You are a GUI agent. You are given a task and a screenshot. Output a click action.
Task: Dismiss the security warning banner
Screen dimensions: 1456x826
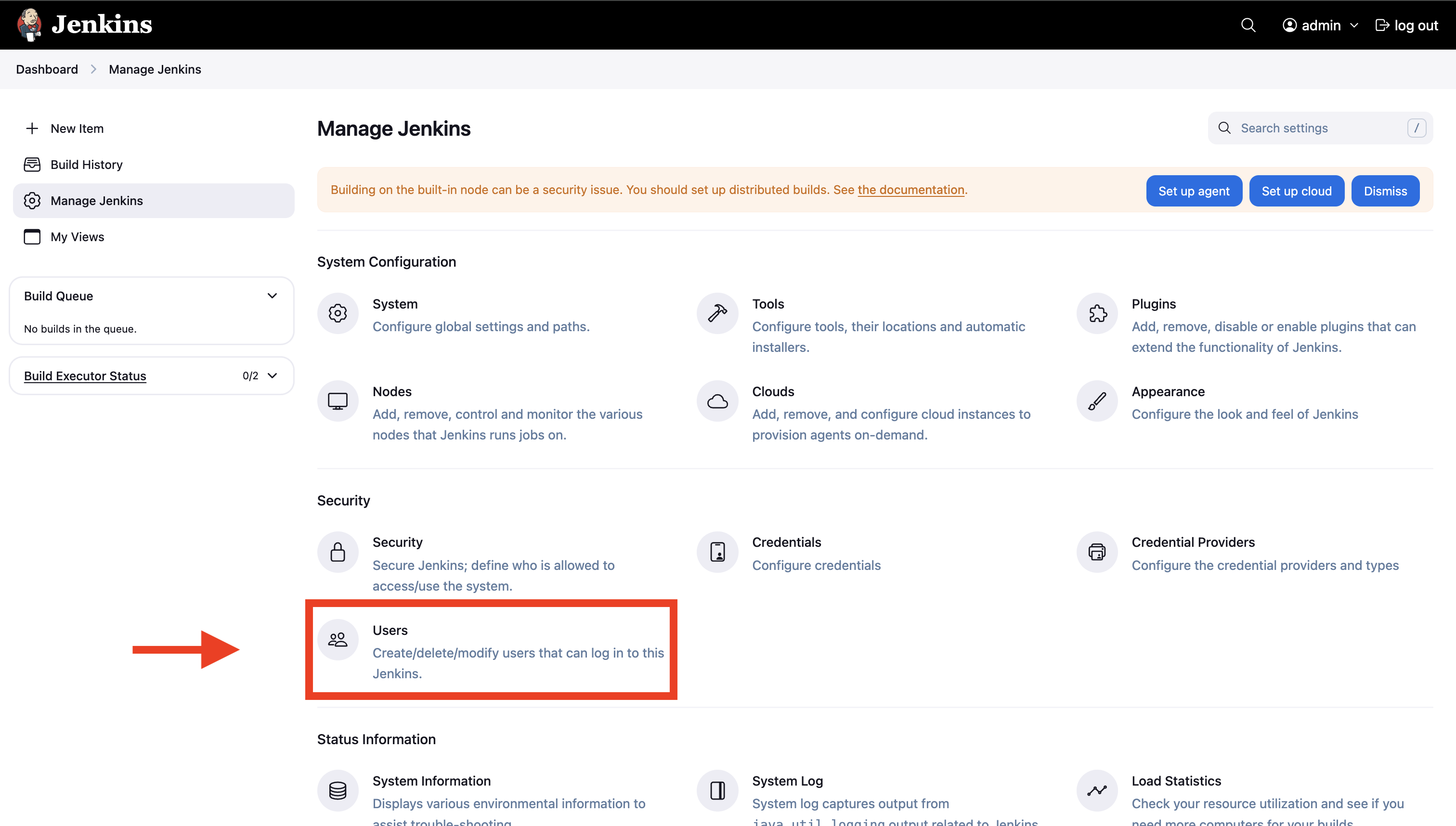click(1385, 191)
